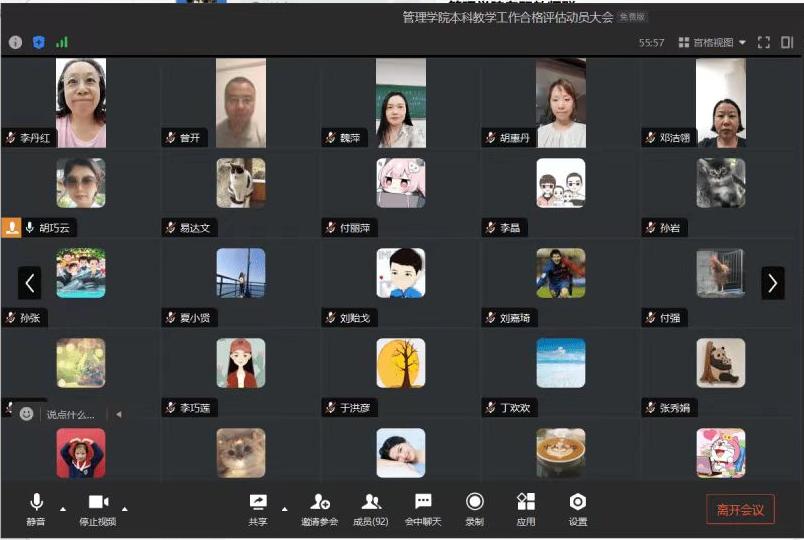Screen dimensions: 804x540
Task: Expand audio options arrow beside 静音
Action: tap(63, 508)
